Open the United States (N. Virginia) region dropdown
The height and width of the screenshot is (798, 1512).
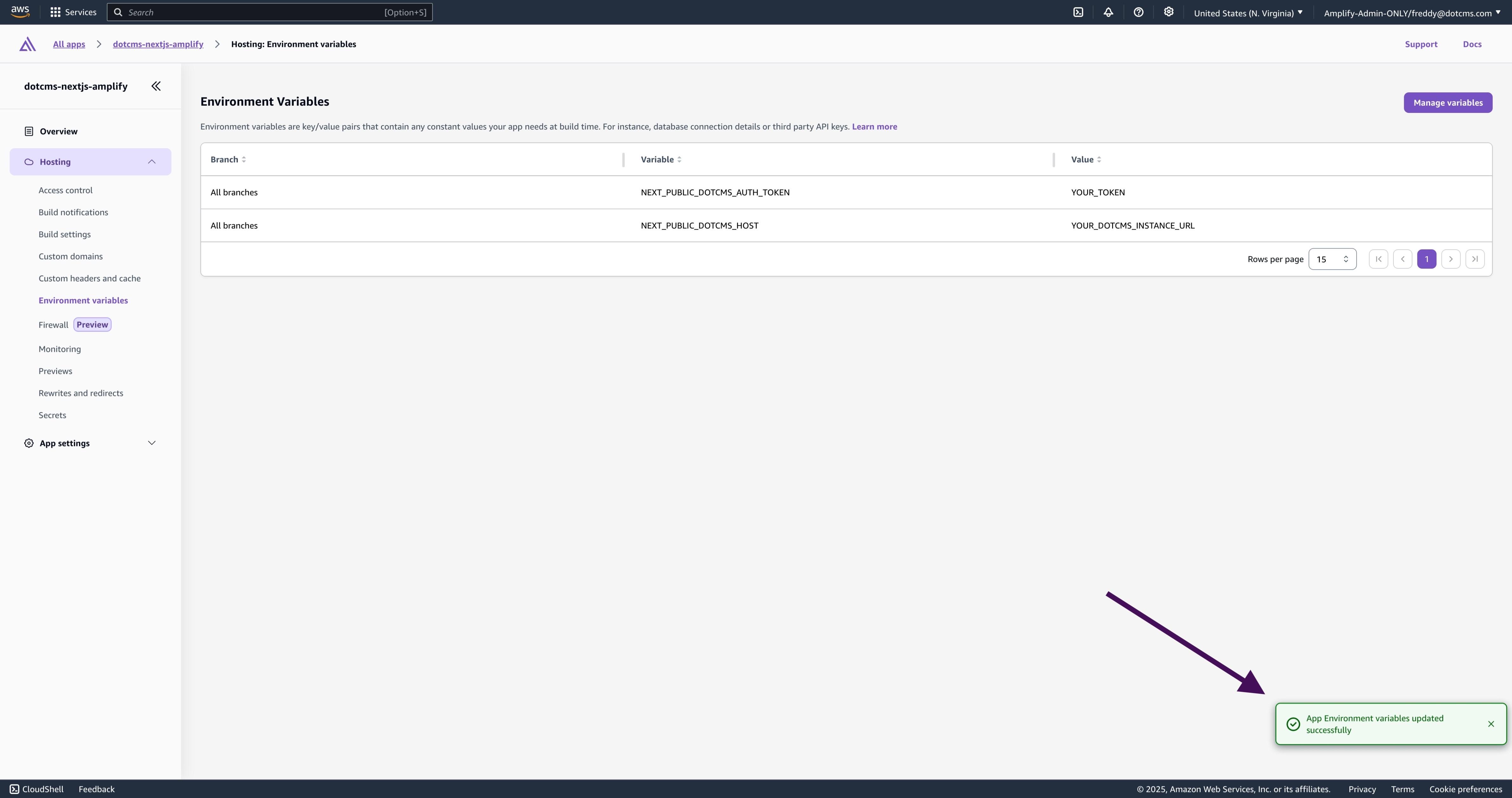[x=1248, y=12]
